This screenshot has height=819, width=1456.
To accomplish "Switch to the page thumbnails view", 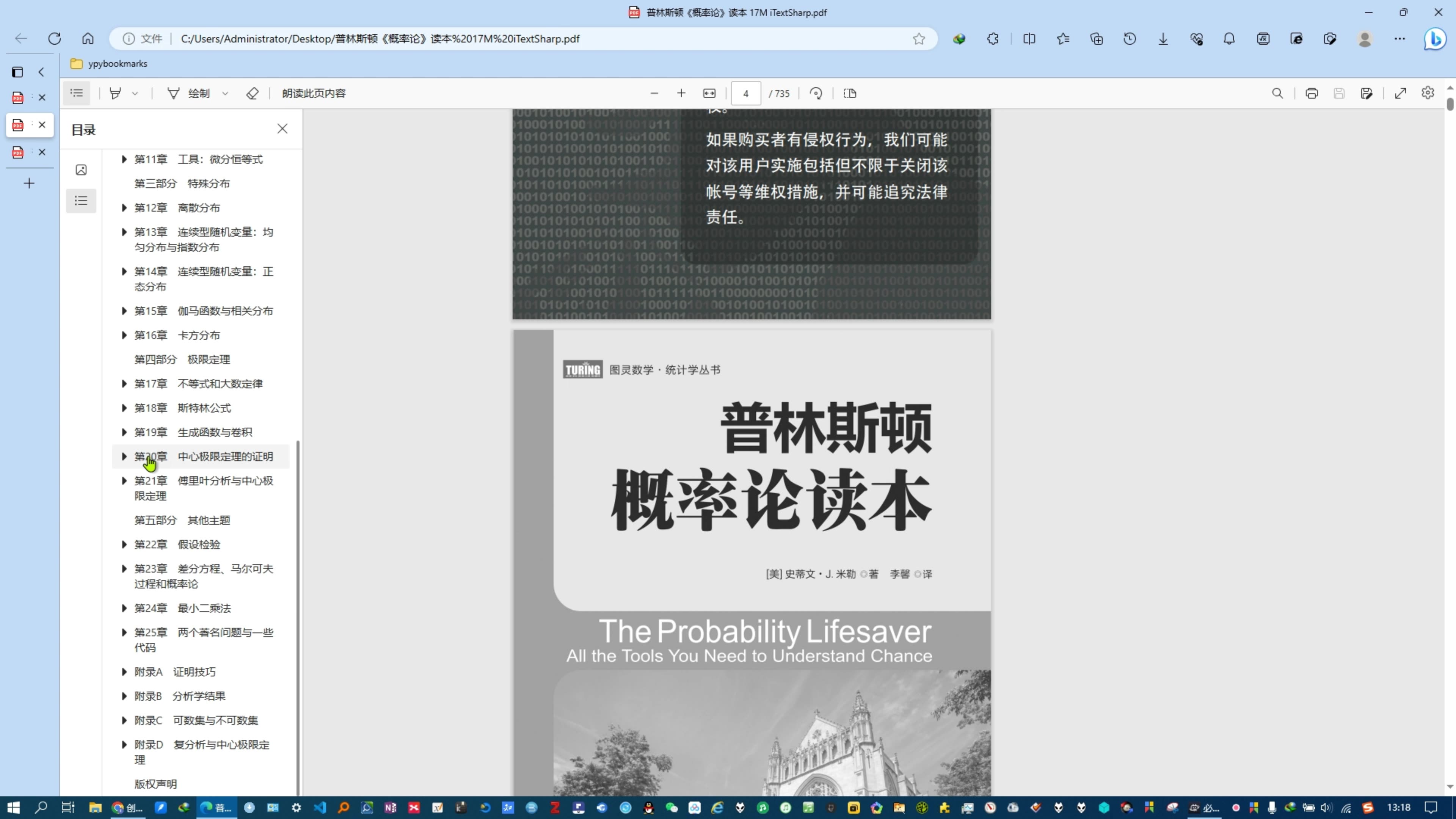I will pos(81,170).
